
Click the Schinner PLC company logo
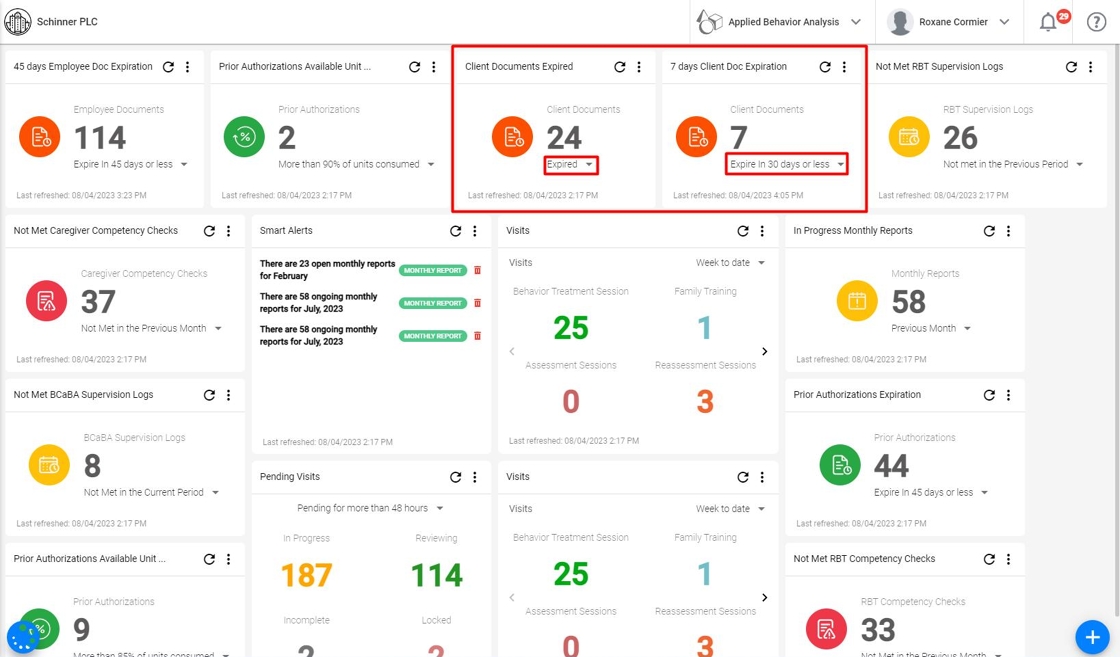tap(18, 21)
